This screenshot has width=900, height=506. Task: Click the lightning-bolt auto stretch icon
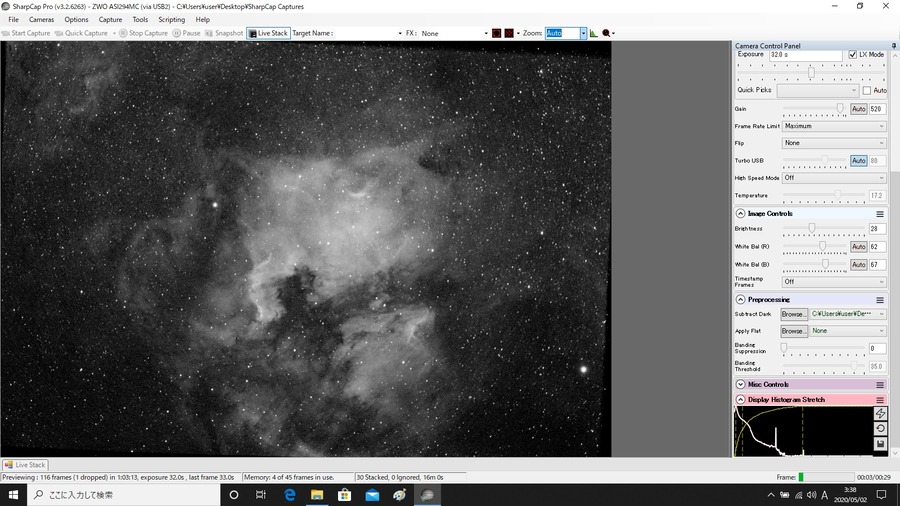pyautogui.click(x=880, y=414)
